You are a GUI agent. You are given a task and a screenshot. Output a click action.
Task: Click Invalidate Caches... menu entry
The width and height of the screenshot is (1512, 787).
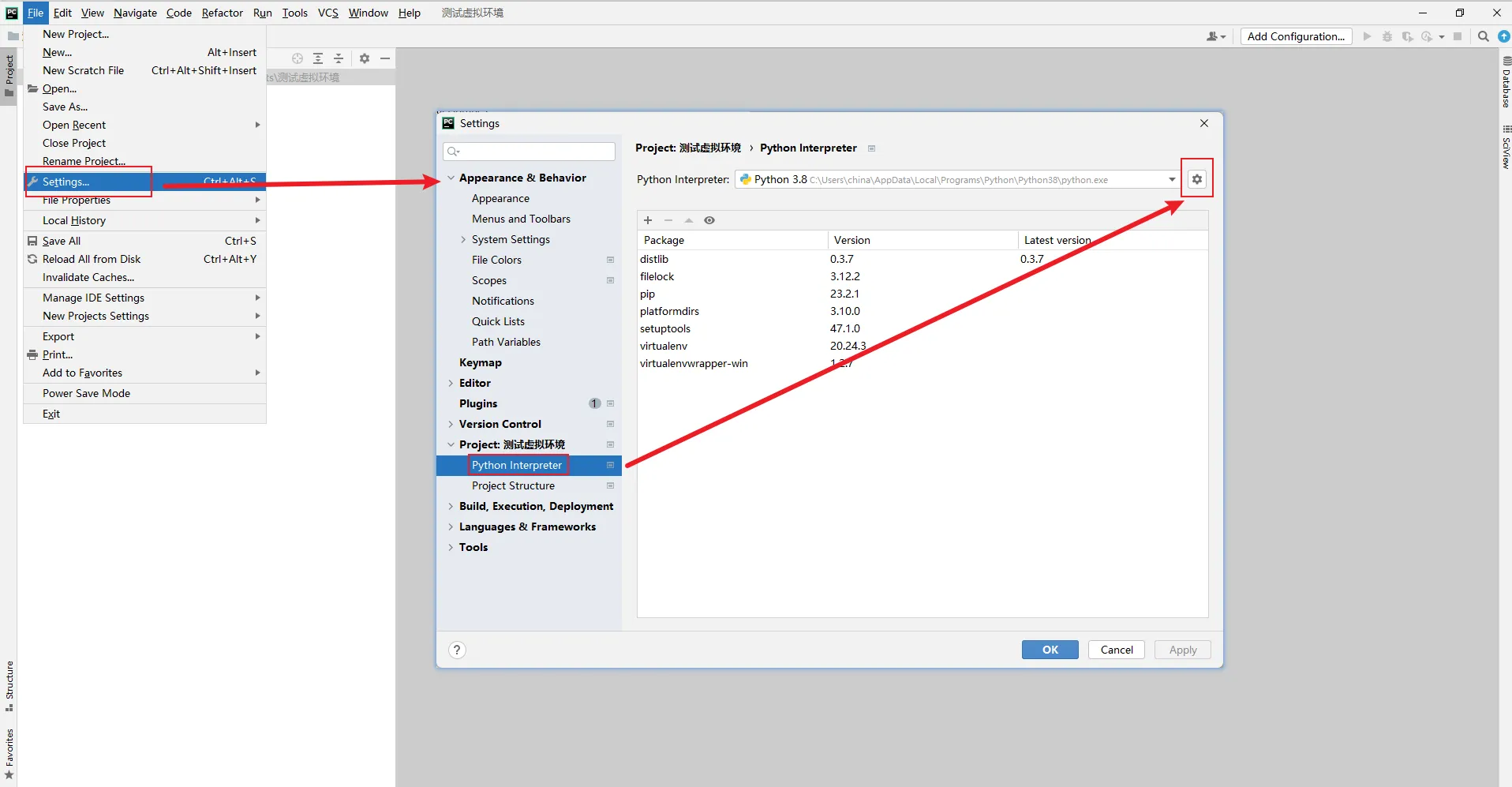[144, 277]
